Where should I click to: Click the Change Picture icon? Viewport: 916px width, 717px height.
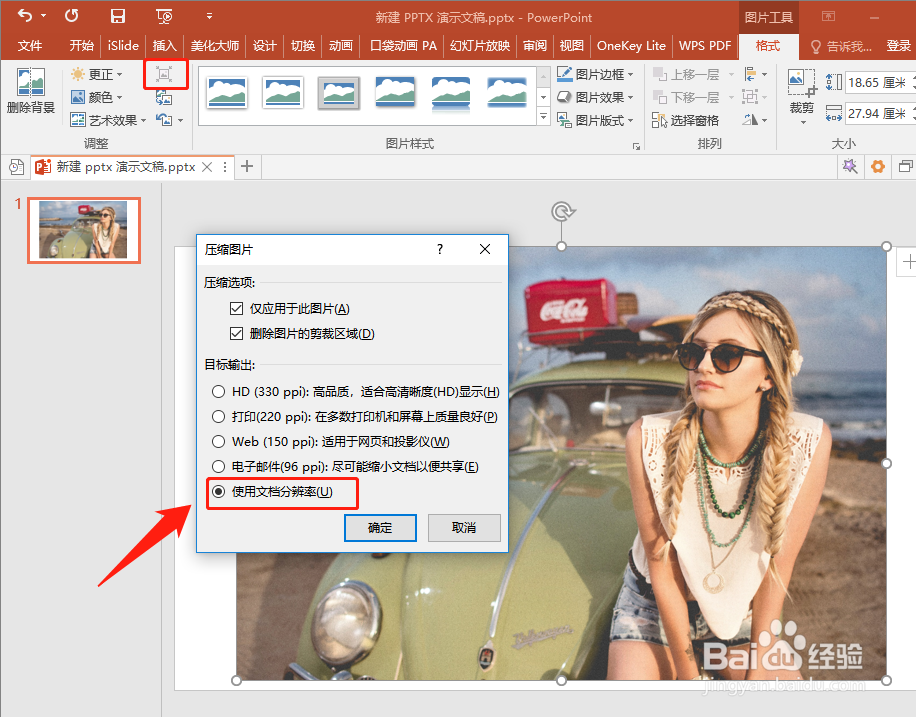164,98
